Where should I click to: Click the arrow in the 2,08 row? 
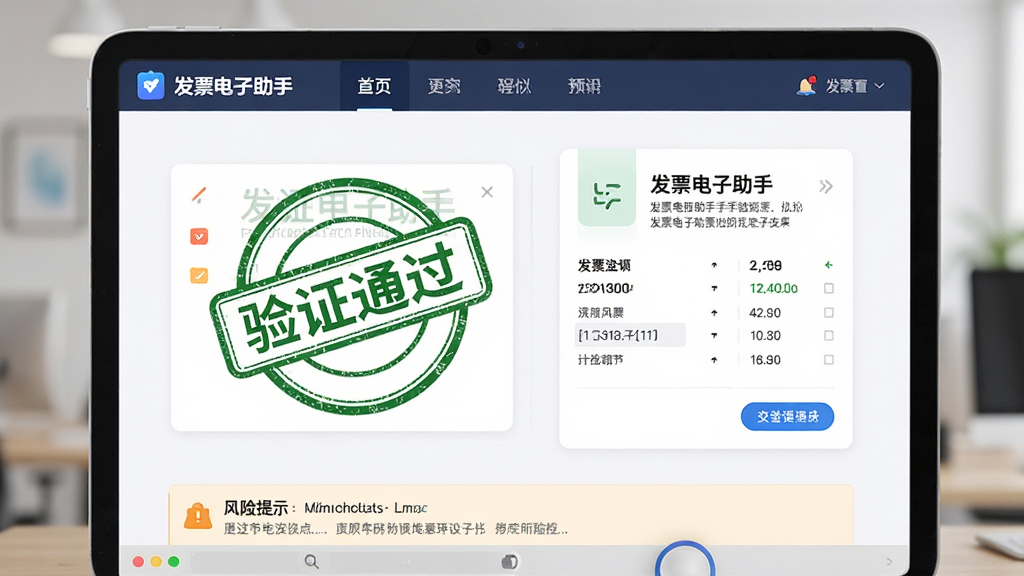tap(714, 265)
